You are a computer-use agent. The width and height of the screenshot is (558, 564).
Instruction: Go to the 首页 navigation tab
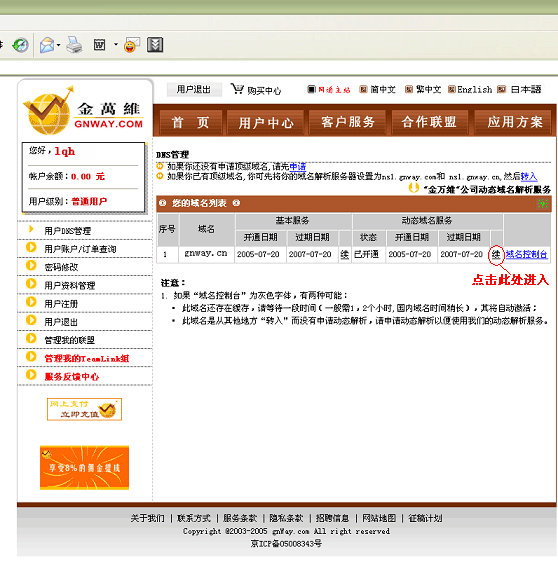click(x=190, y=122)
